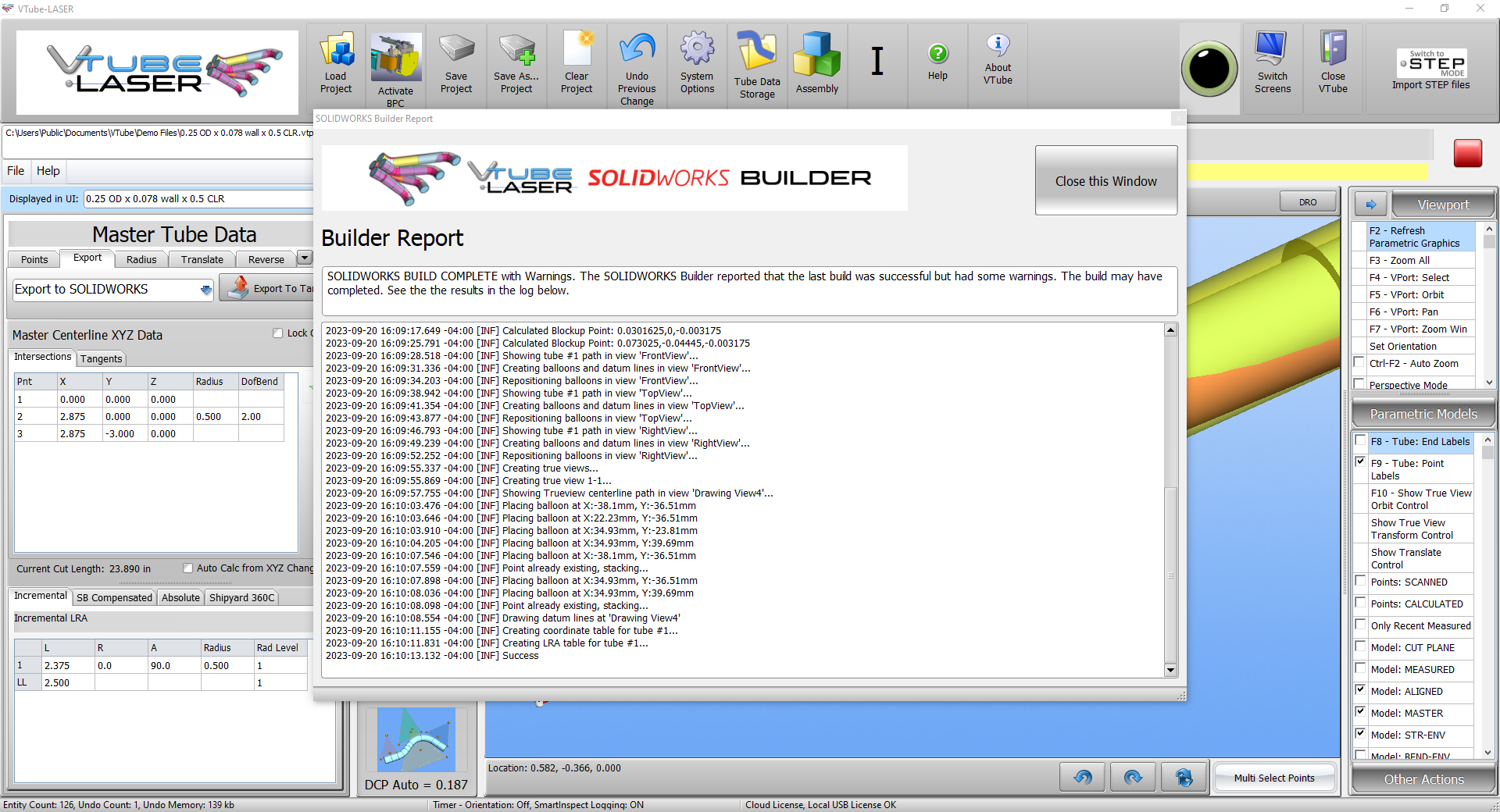
Task: Click the Parametric Models list up arrow
Action: point(1487,440)
